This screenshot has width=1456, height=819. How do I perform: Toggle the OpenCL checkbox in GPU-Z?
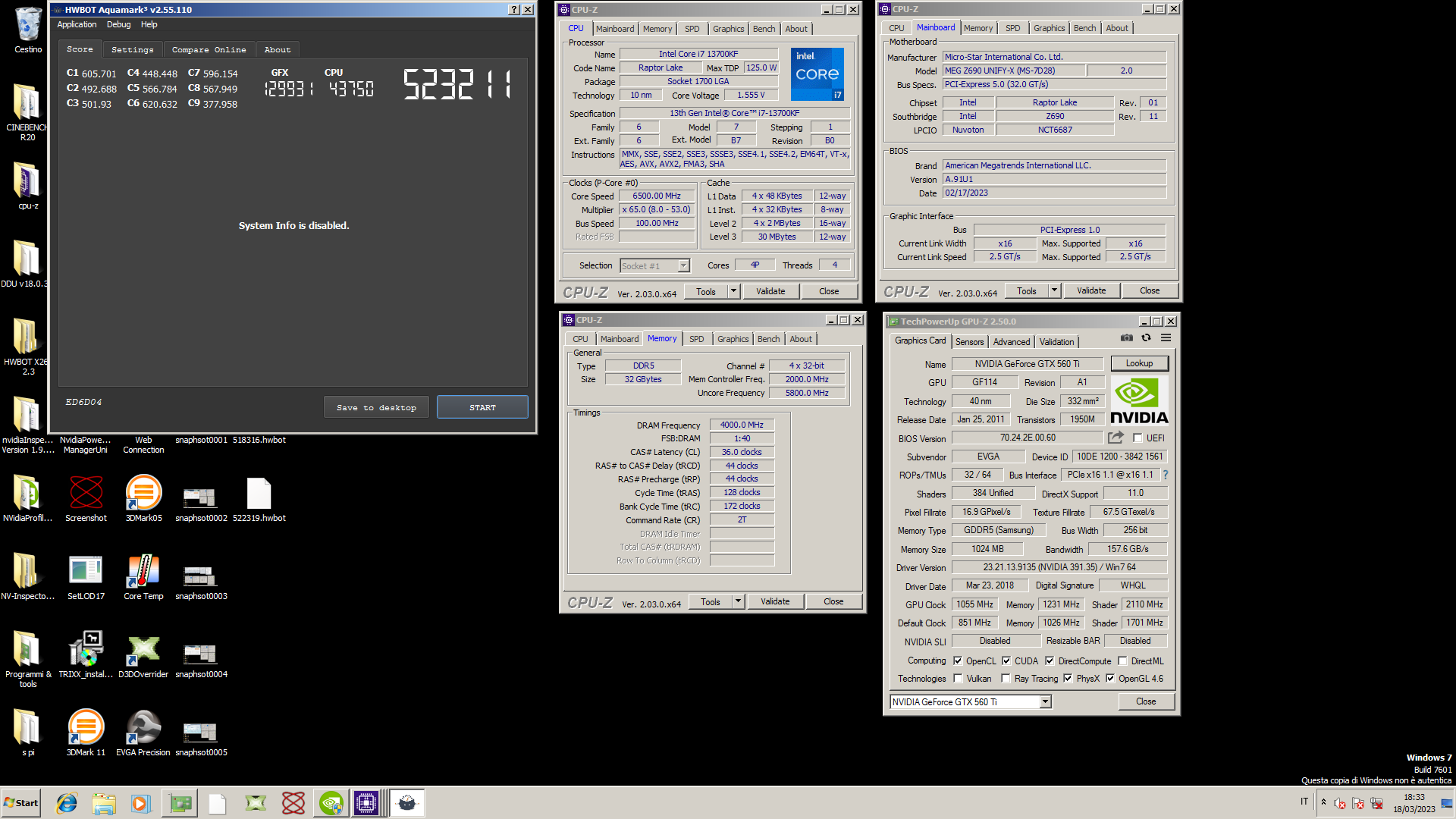point(958,661)
